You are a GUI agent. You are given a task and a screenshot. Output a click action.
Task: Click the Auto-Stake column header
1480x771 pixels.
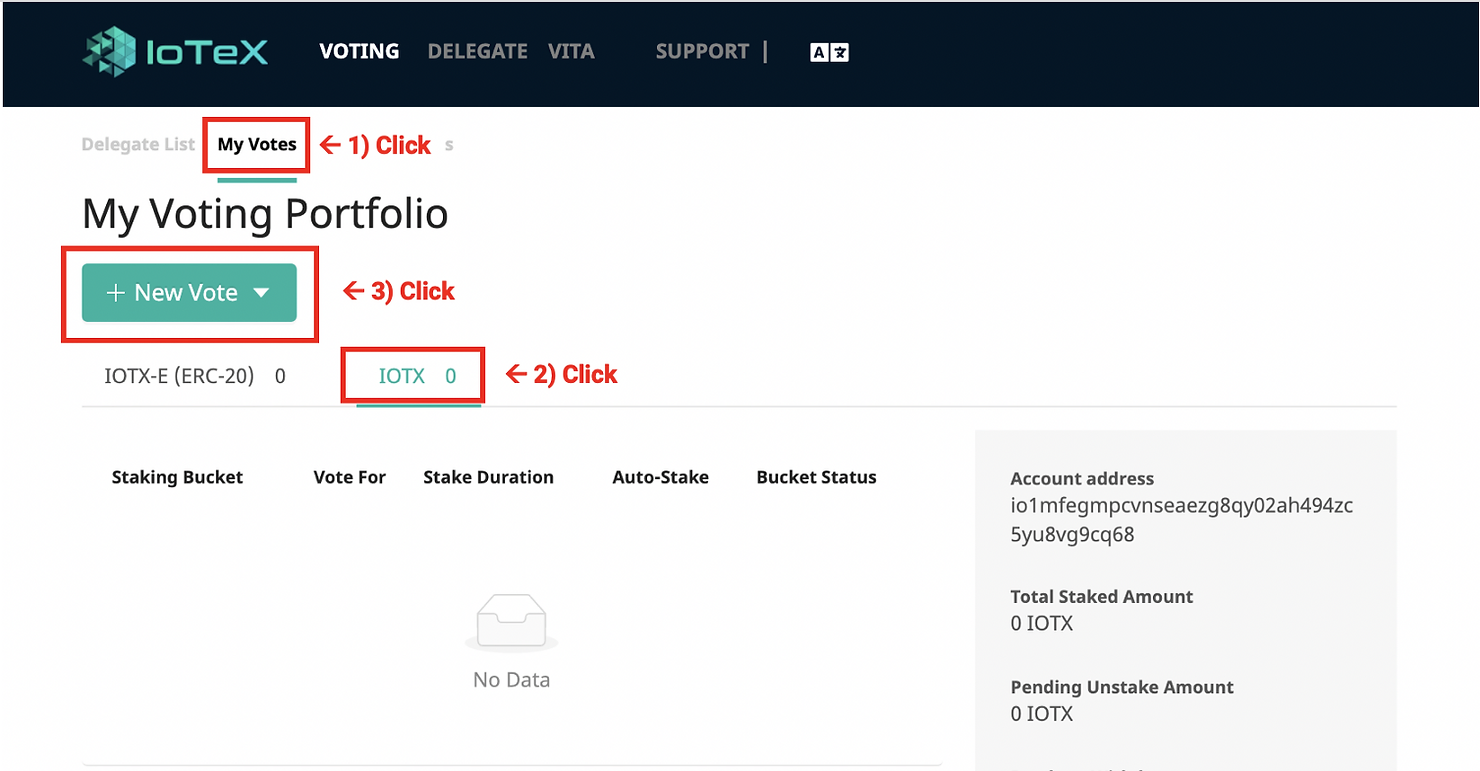click(x=660, y=477)
